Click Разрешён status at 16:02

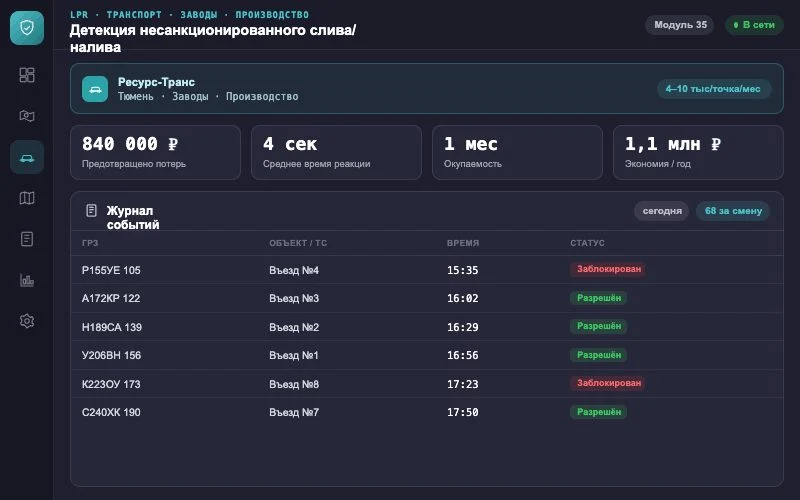coord(598,297)
